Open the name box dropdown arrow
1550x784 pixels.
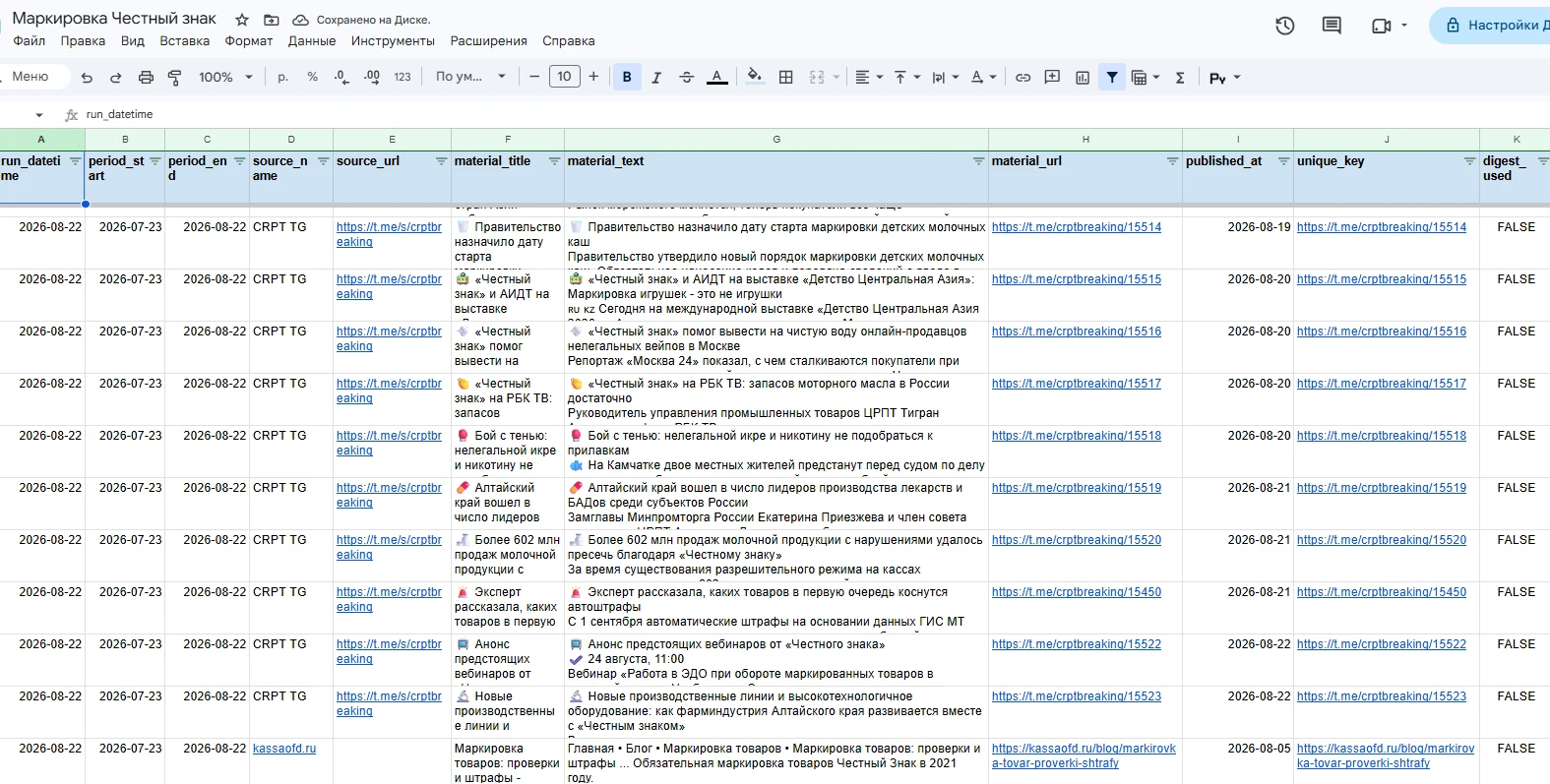coord(39,115)
